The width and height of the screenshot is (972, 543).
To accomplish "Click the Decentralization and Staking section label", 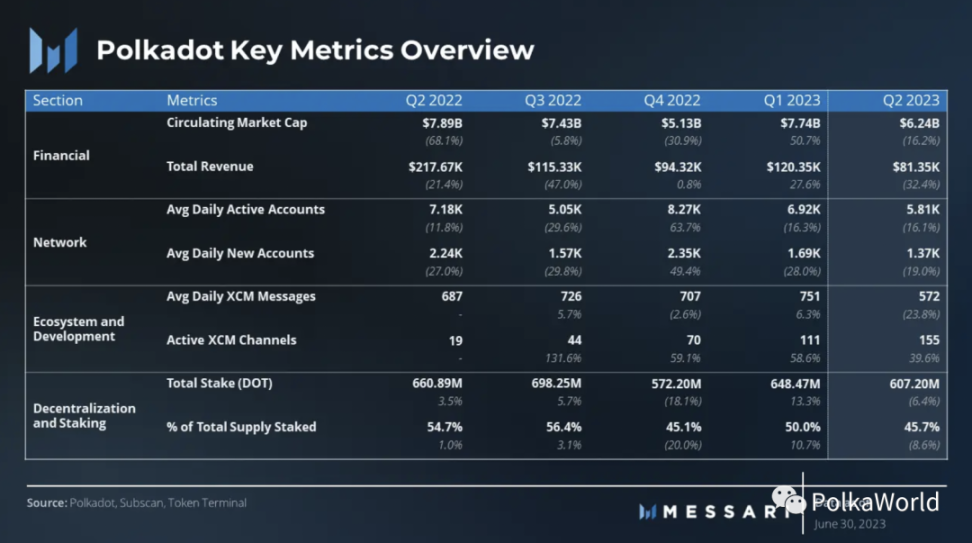I will pos(84,416).
